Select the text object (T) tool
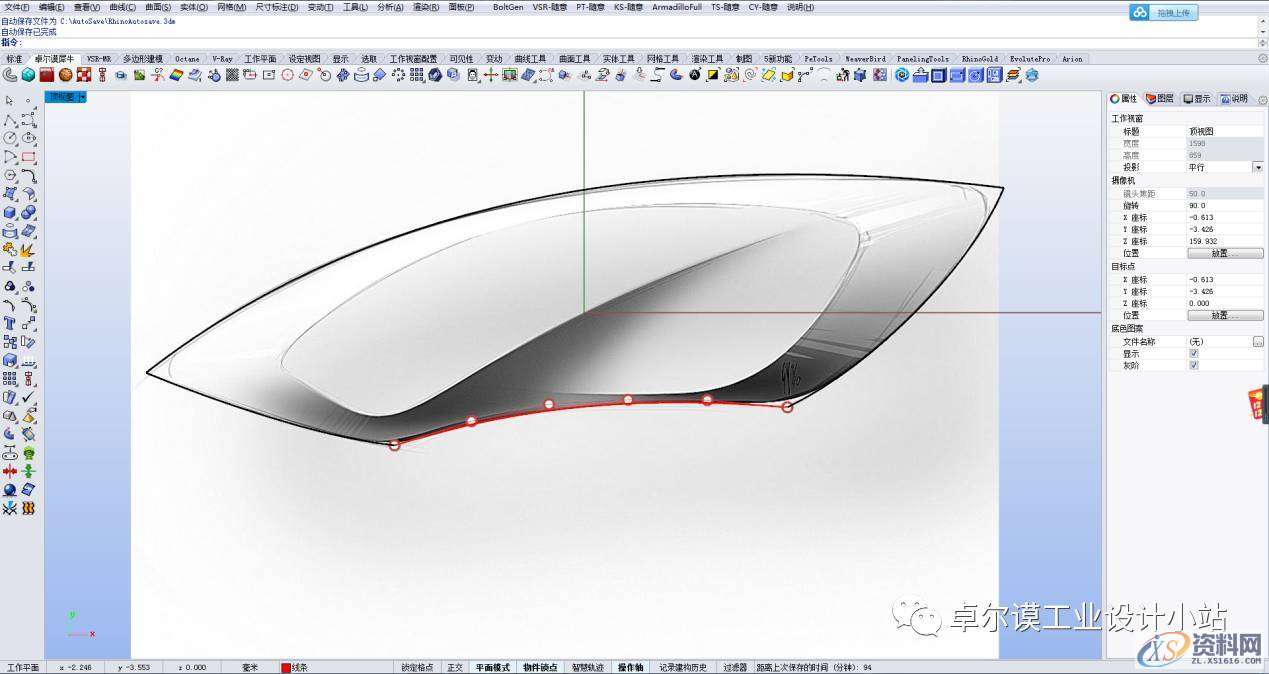The width and height of the screenshot is (1269, 674). pyautogui.click(x=10, y=323)
